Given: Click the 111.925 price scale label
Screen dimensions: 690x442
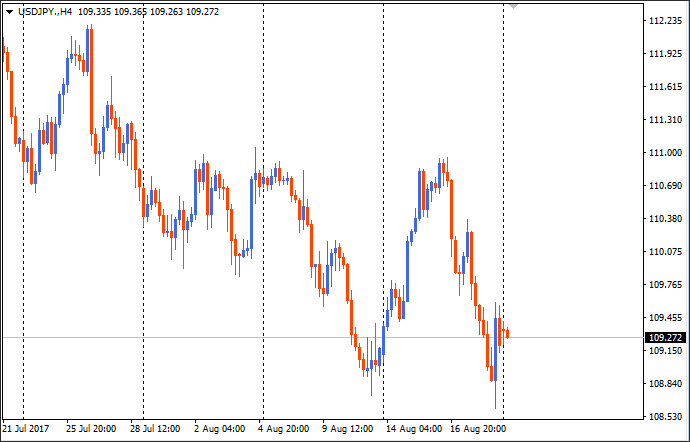Looking at the screenshot, I should tap(665, 54).
